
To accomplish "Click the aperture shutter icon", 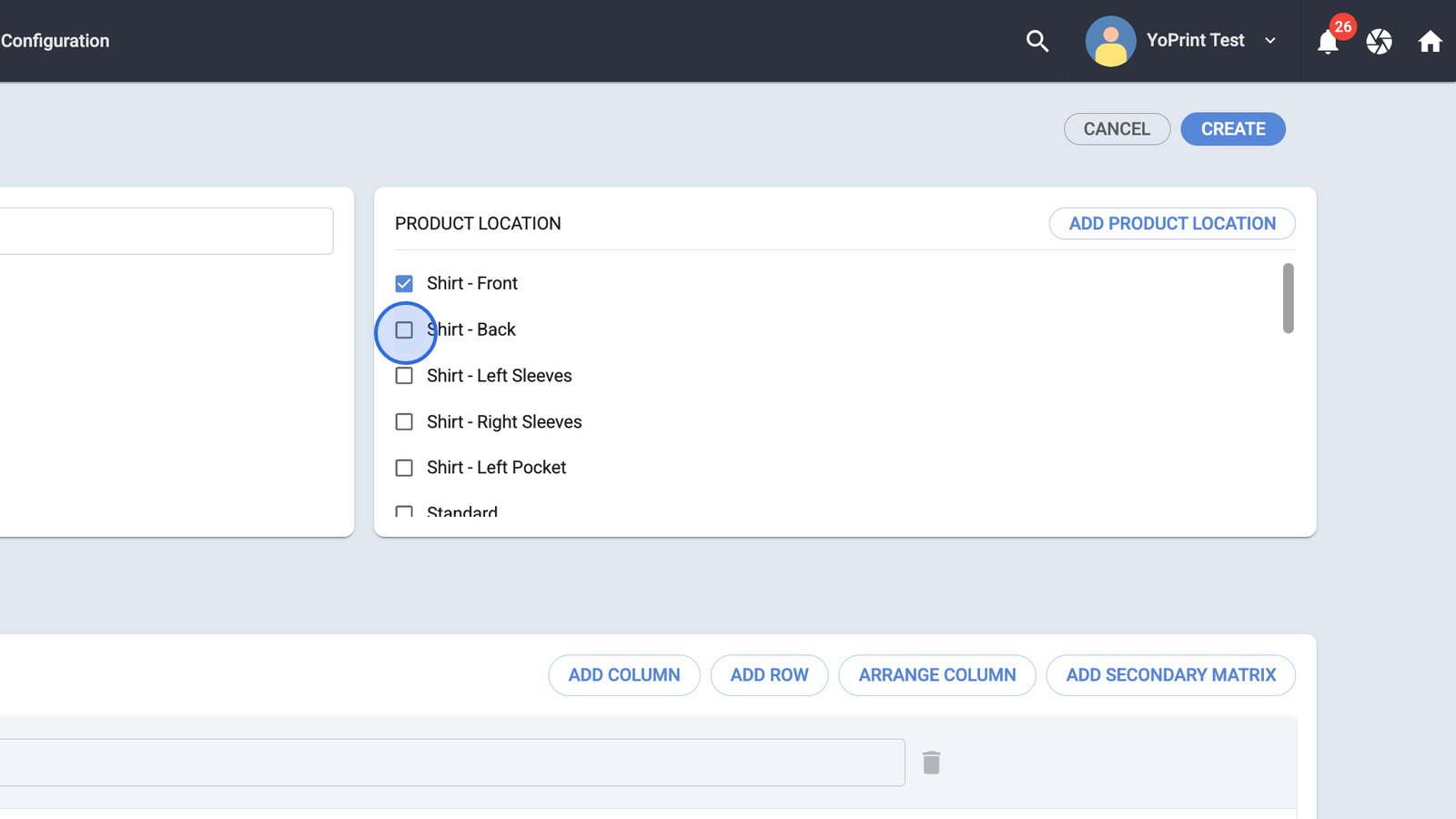I will coord(1379,41).
